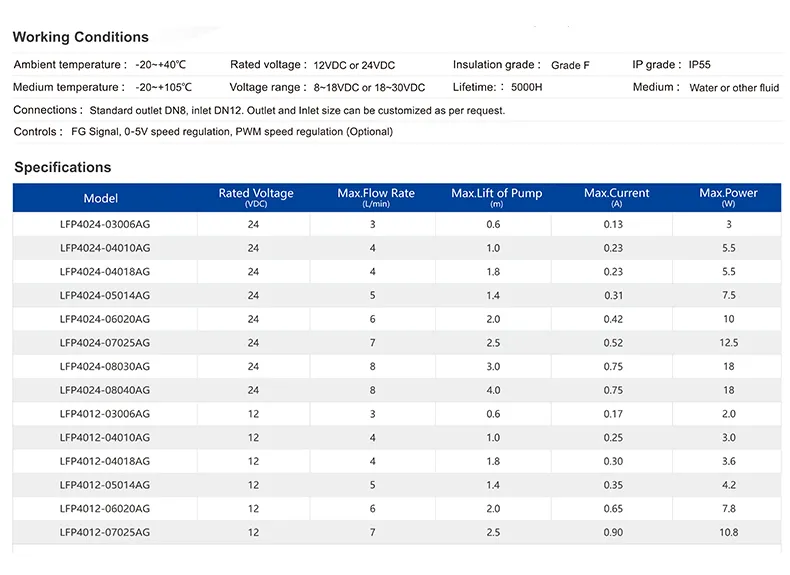Screen dimensions: 790x575
Task: Click the -20~+40℃ ambient temperature value
Action: [x=161, y=65]
